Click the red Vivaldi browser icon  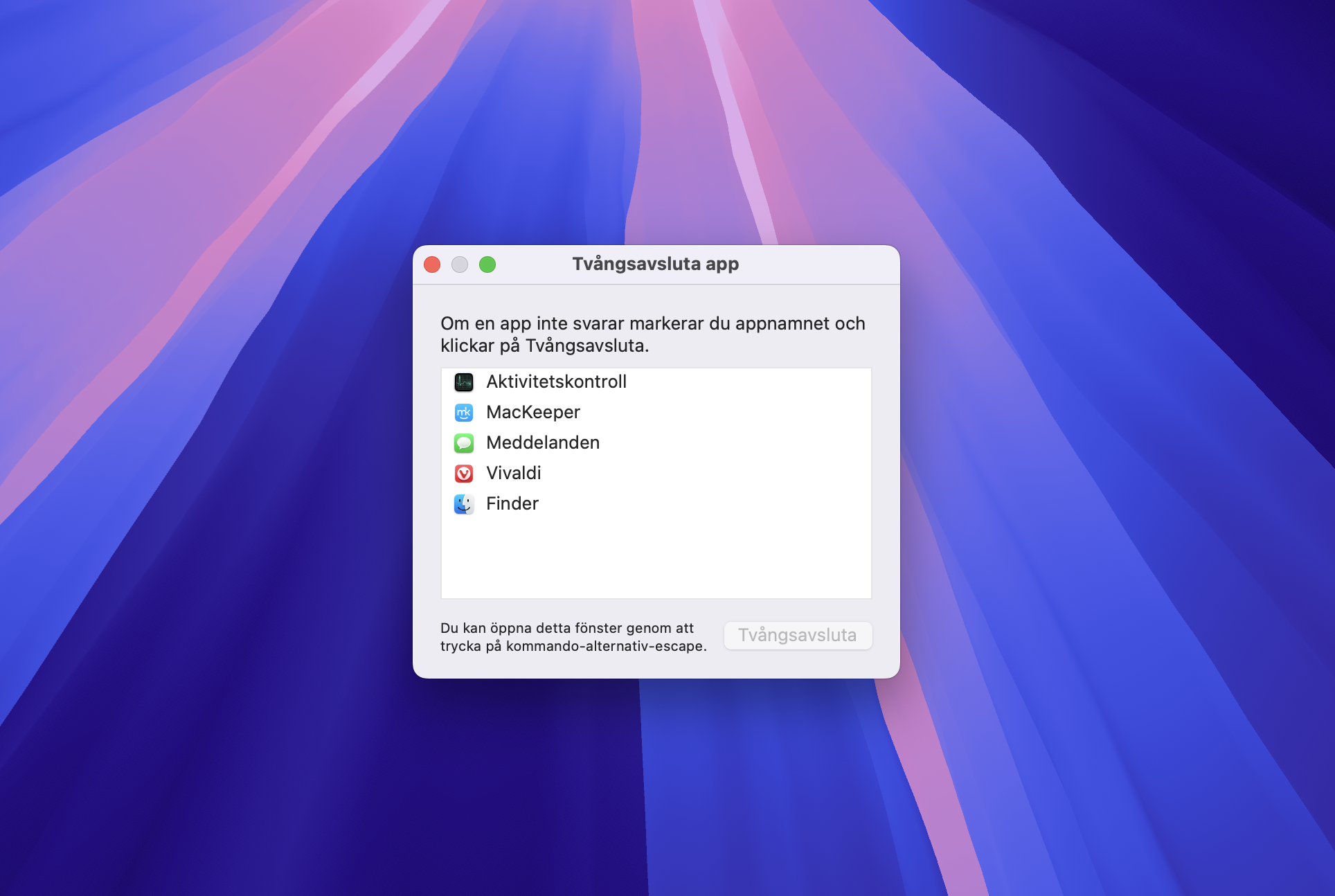point(464,474)
